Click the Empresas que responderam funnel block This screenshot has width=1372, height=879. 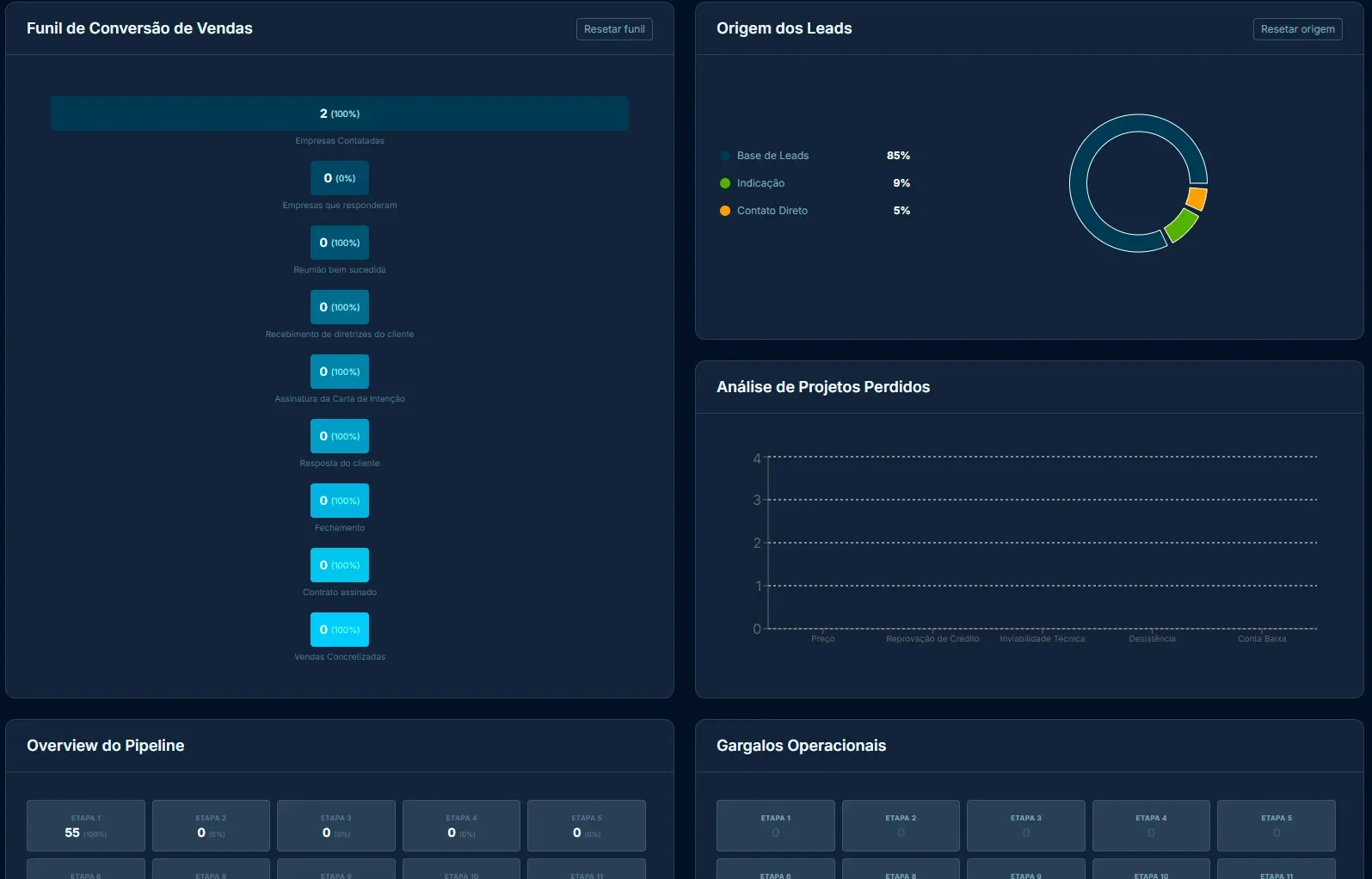340,178
